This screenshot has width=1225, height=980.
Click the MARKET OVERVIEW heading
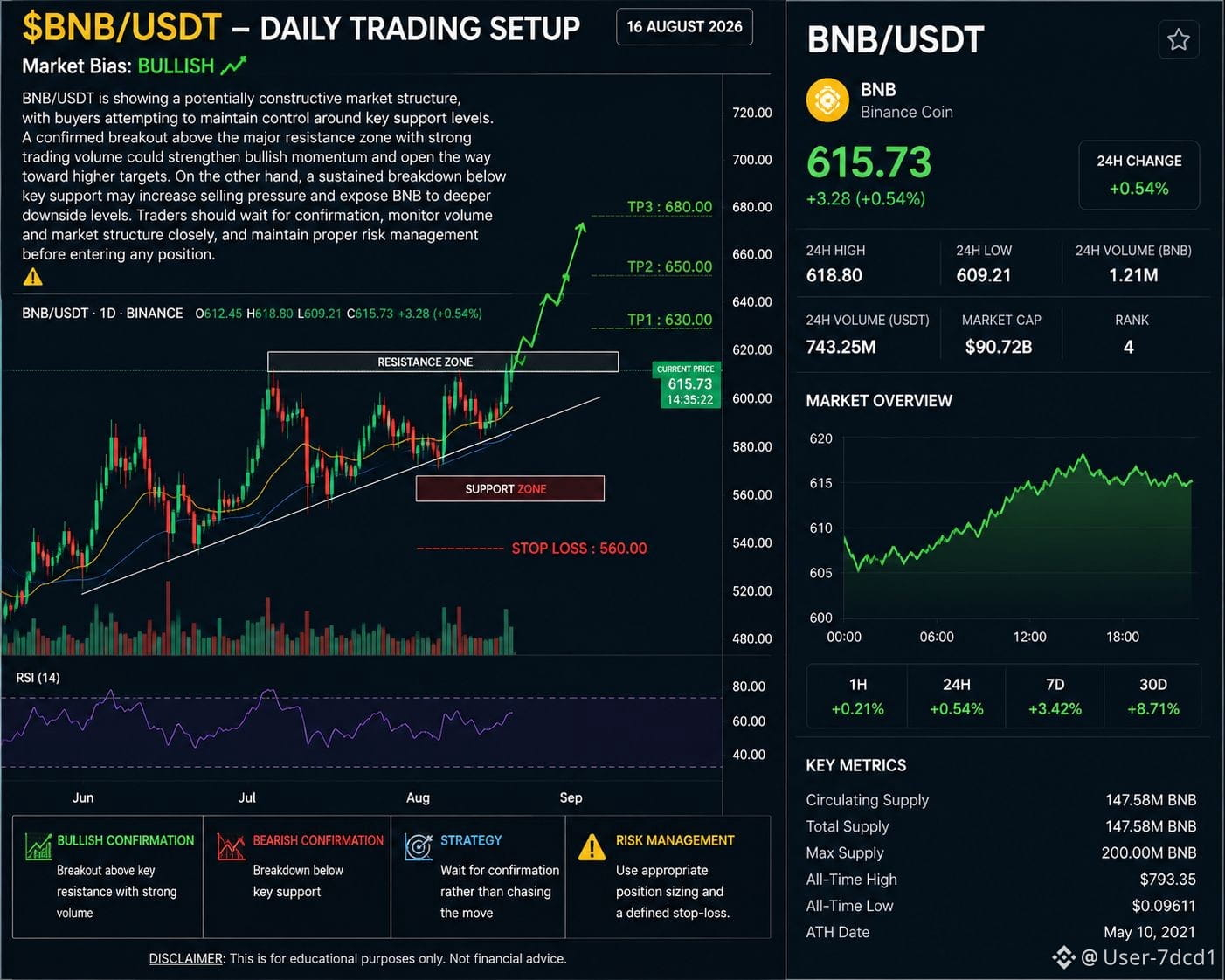click(x=879, y=401)
